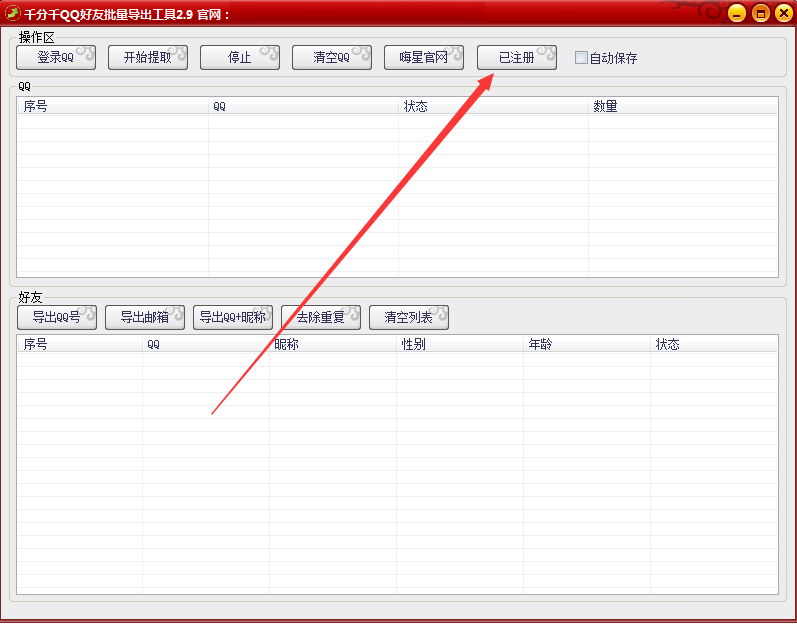Click the 已注册 button

point(517,57)
